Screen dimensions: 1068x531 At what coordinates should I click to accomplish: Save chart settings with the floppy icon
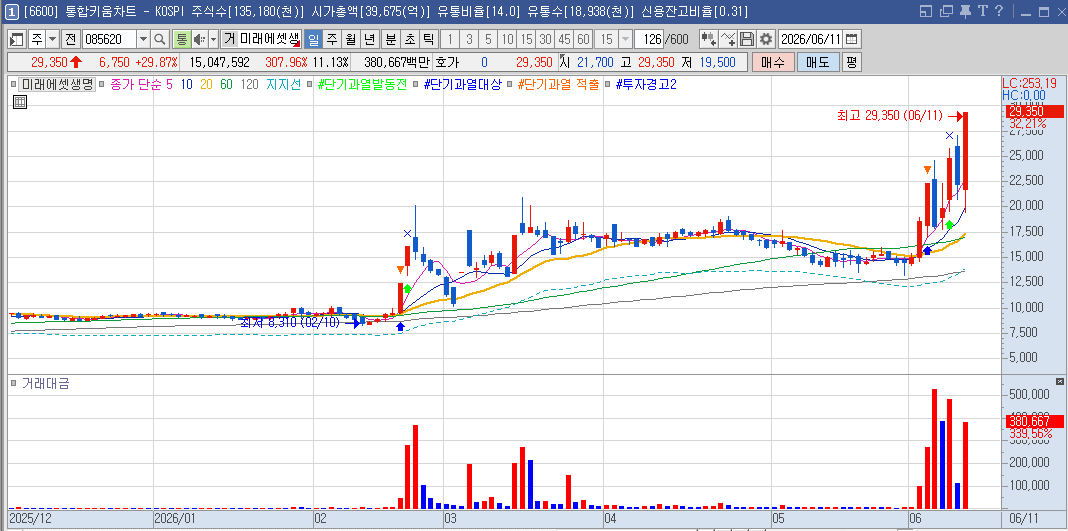click(747, 39)
